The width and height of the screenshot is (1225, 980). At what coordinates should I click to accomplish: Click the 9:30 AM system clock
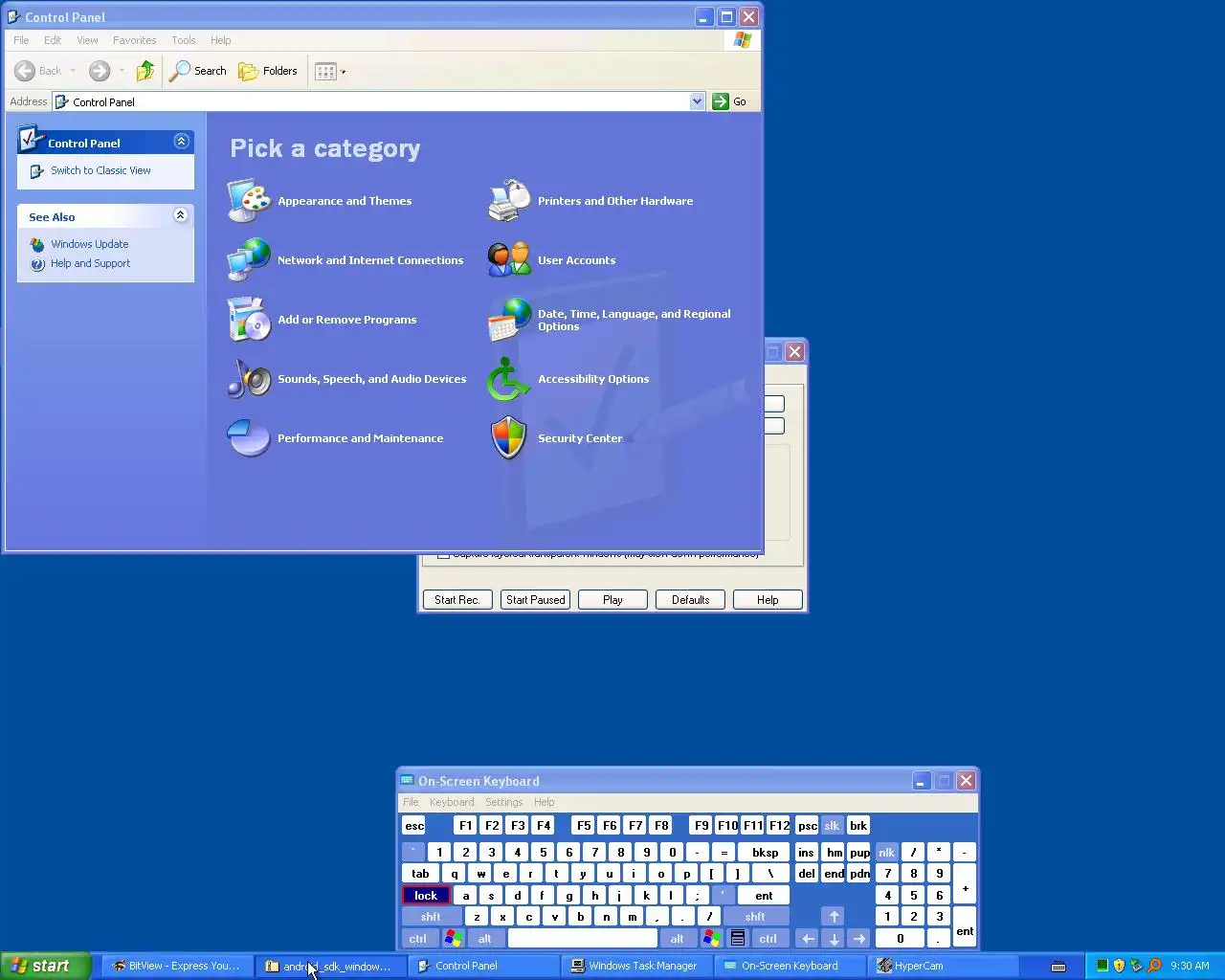point(1190,966)
